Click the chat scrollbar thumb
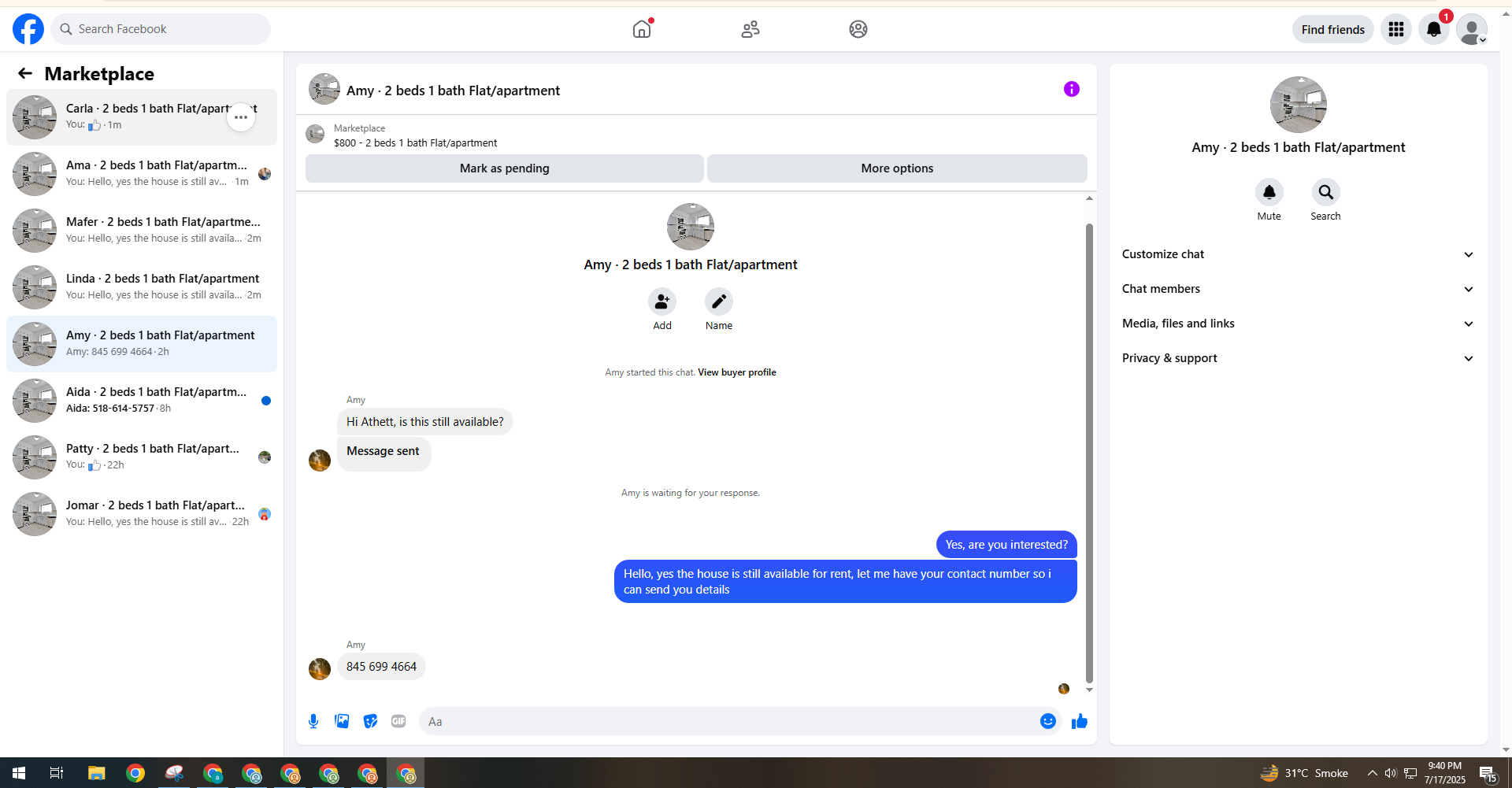The height and width of the screenshot is (788, 1512). (1089, 453)
